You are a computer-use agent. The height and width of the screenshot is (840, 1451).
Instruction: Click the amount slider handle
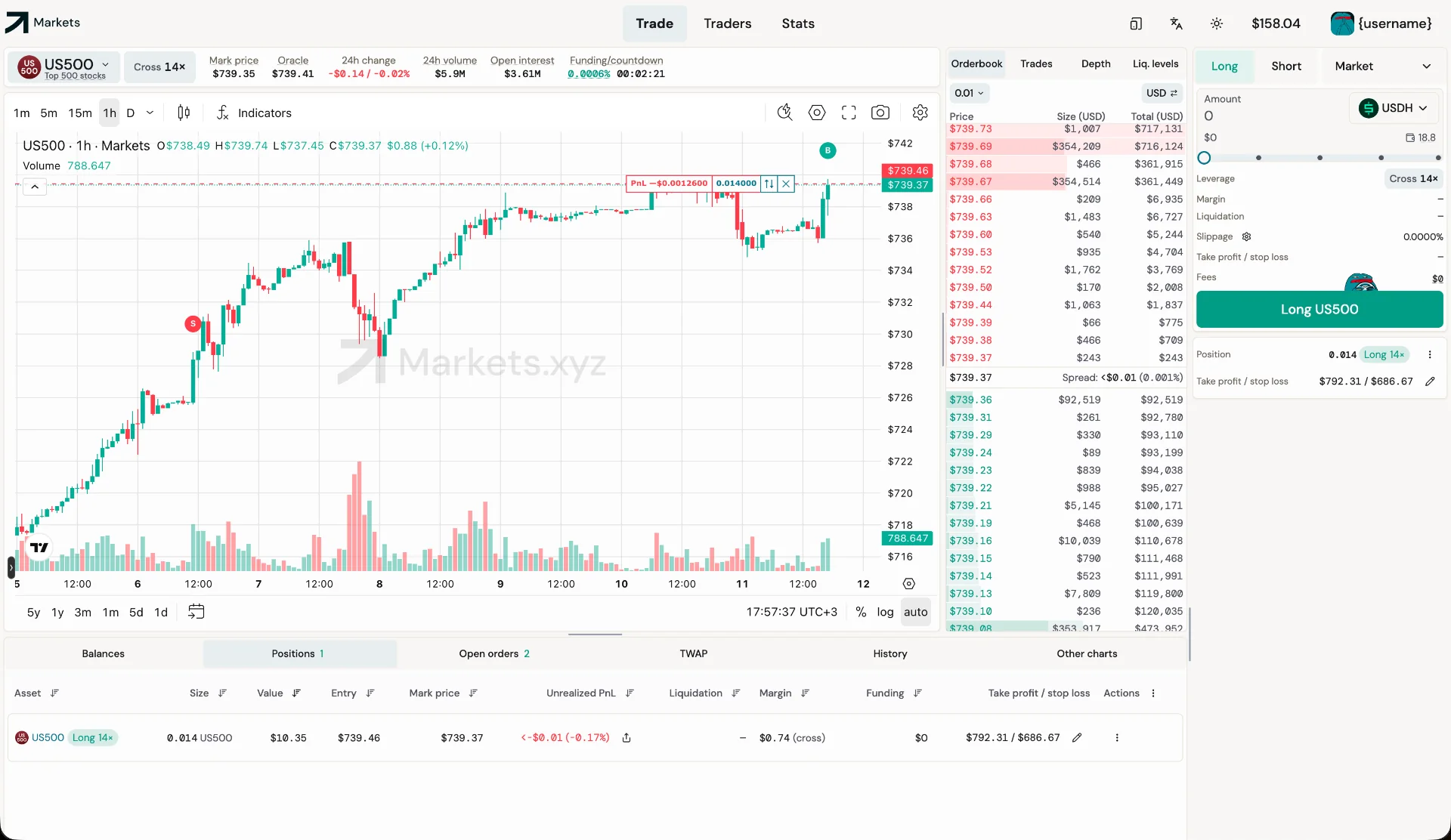click(1204, 158)
